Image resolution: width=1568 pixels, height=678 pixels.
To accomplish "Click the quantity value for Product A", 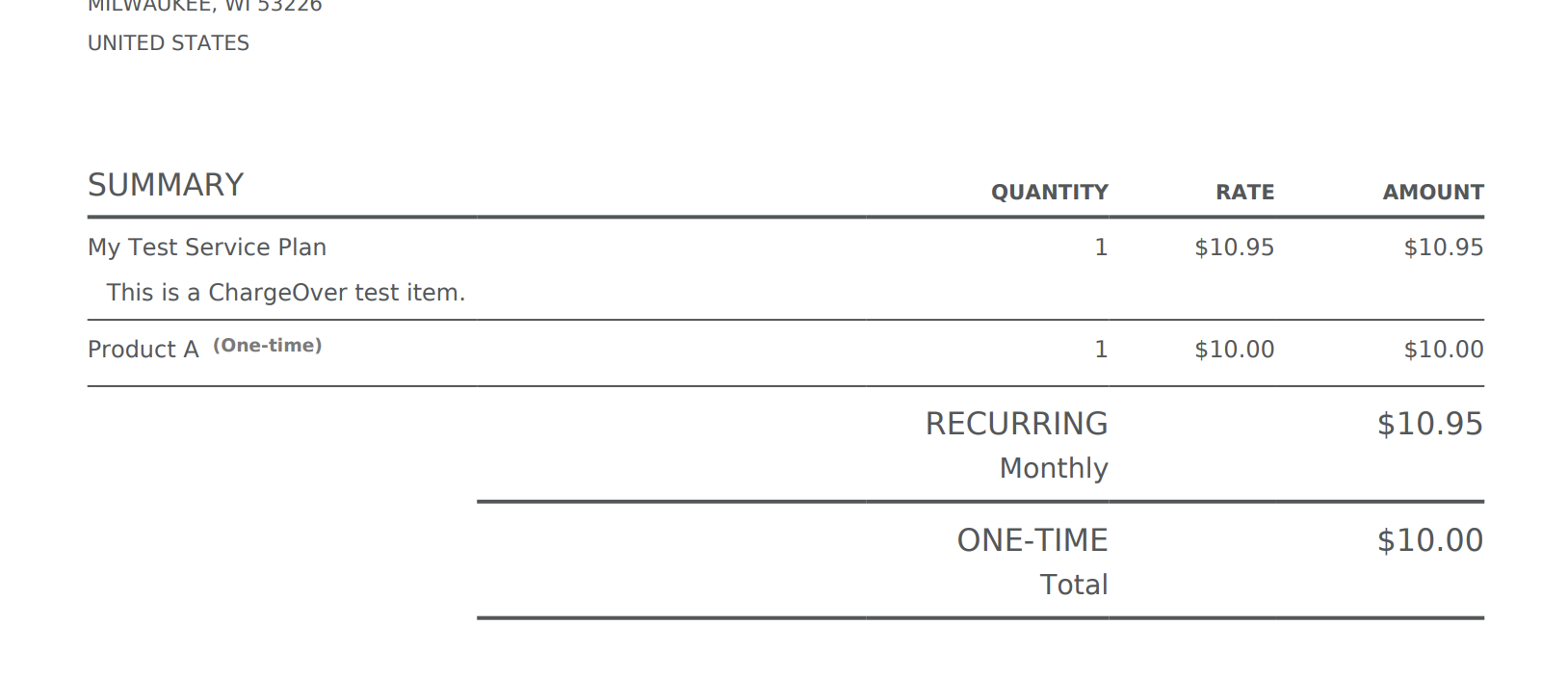I will pos(1101,350).
